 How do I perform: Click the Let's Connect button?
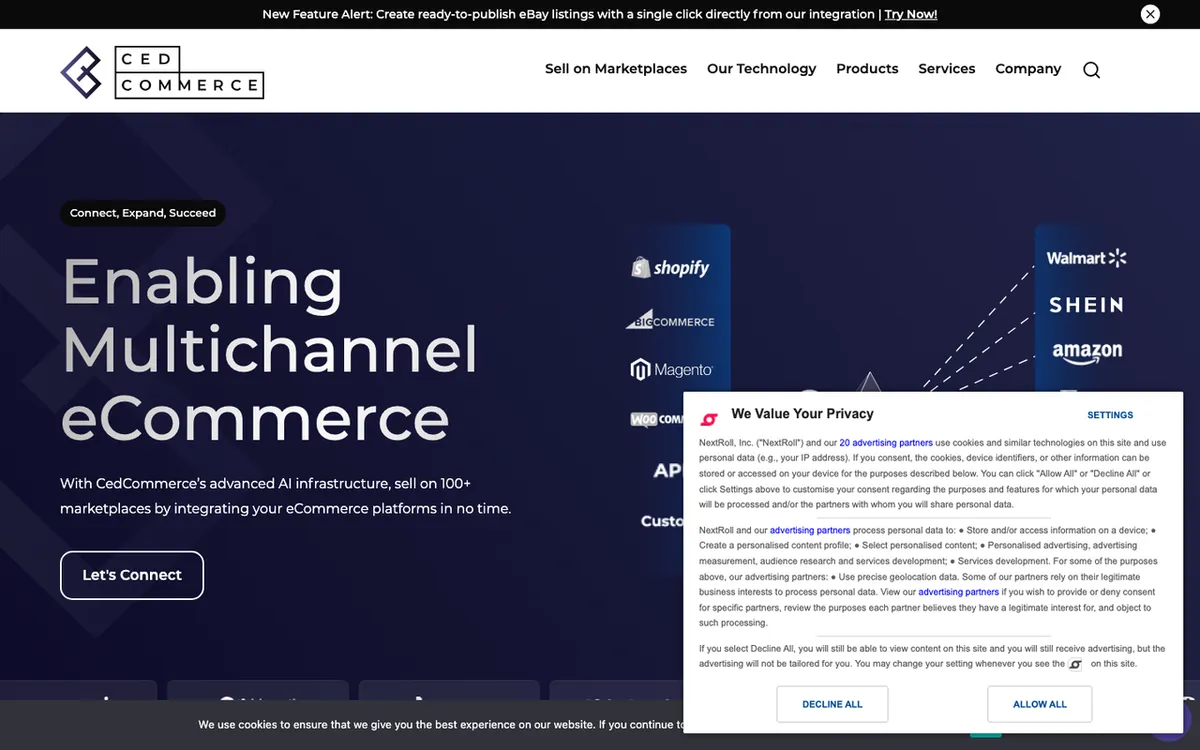[132, 575]
